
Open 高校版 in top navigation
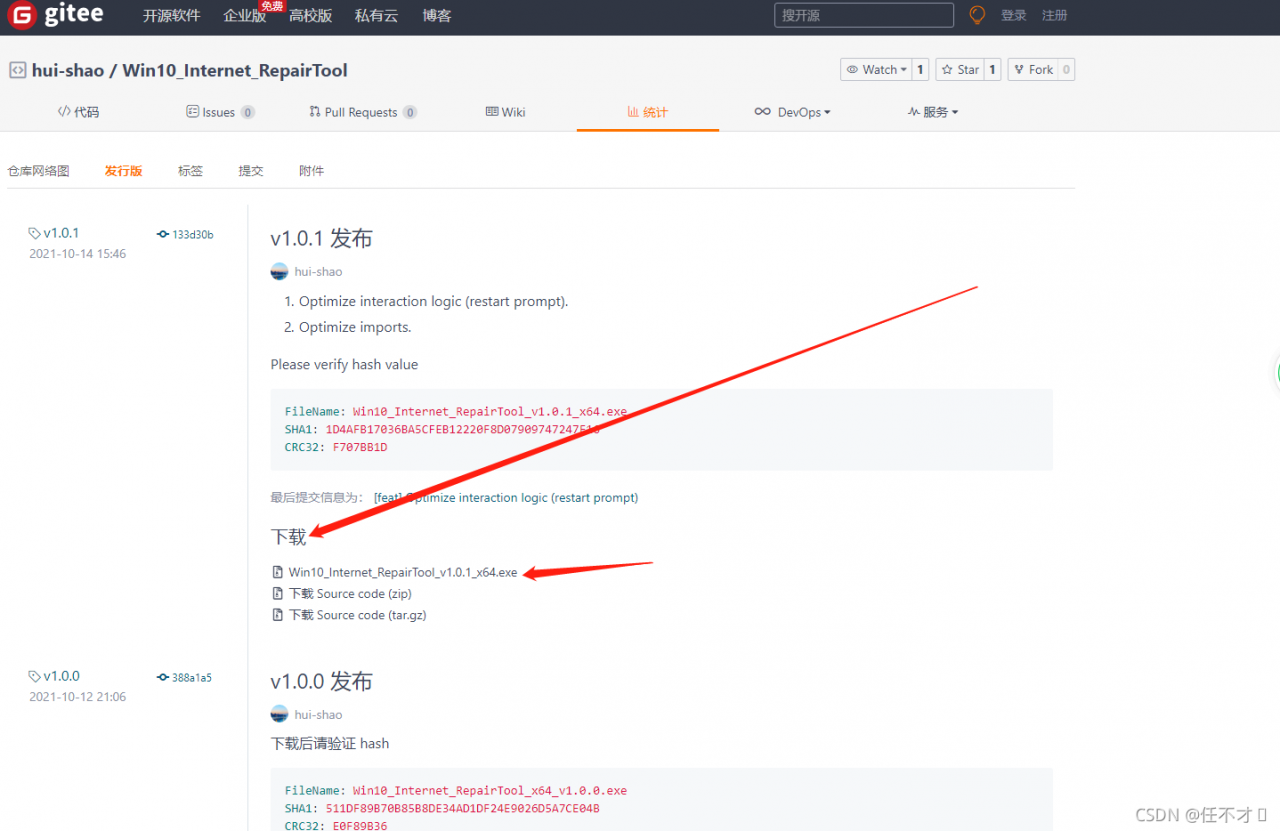tap(310, 15)
